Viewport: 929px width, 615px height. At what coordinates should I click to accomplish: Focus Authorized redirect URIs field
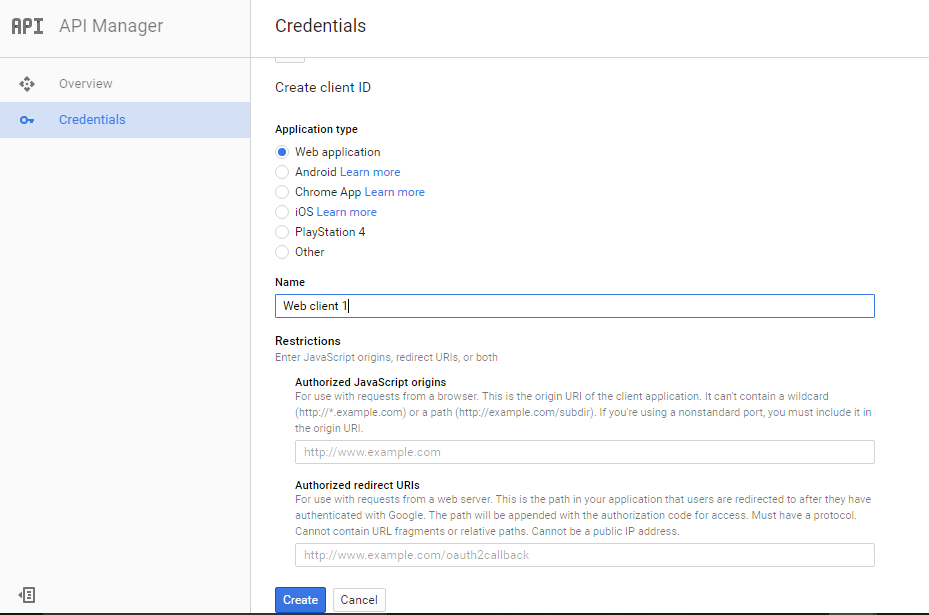point(585,555)
